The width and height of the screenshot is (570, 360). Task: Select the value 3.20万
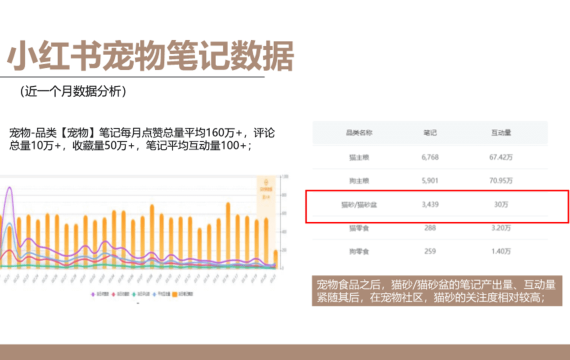(x=501, y=228)
